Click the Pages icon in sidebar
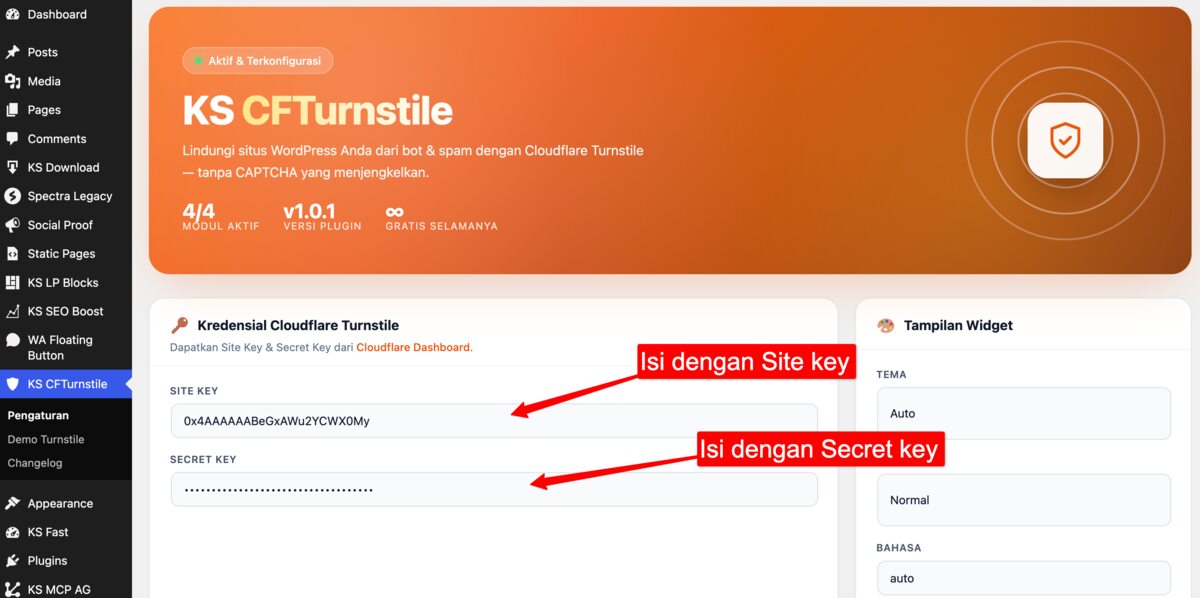 [12, 110]
